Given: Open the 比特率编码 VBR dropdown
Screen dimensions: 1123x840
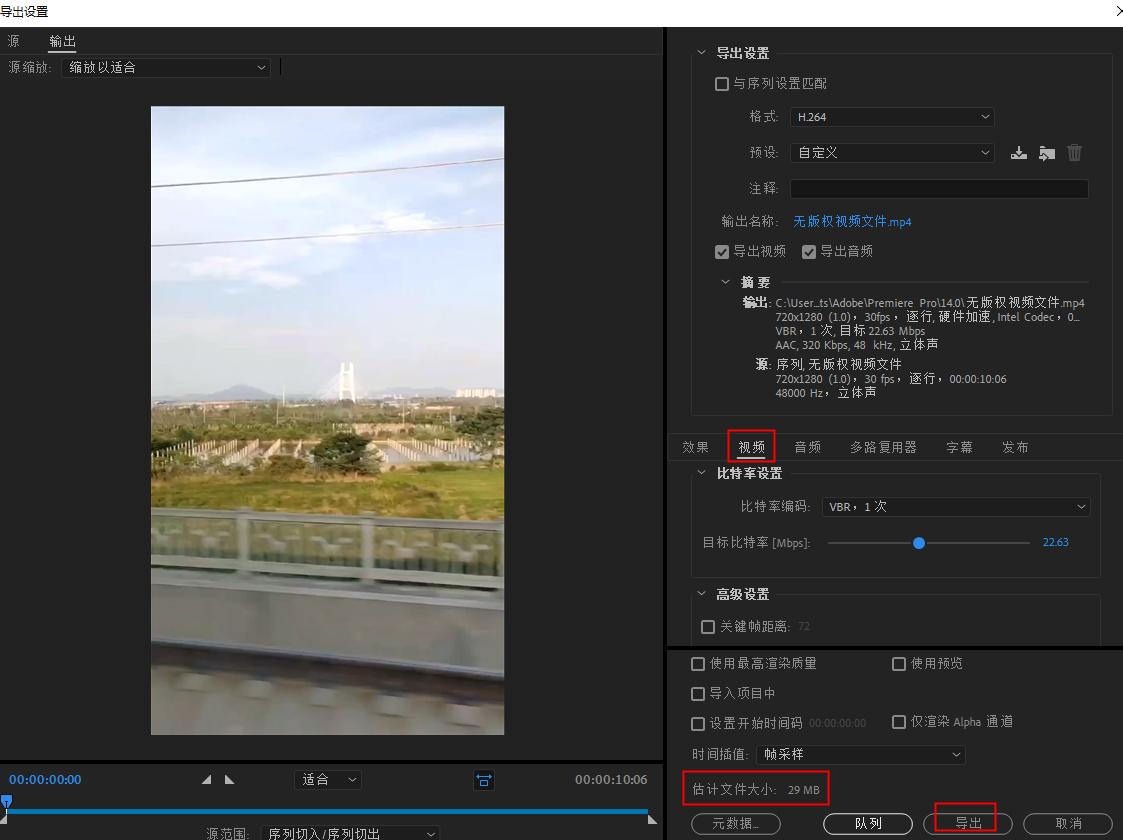Looking at the screenshot, I should pos(955,507).
